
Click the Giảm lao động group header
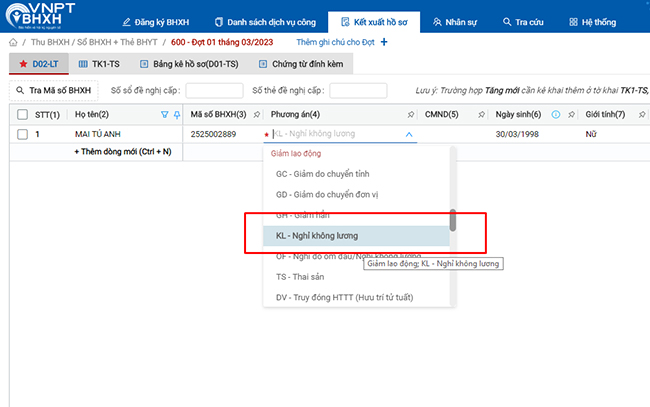click(296, 153)
